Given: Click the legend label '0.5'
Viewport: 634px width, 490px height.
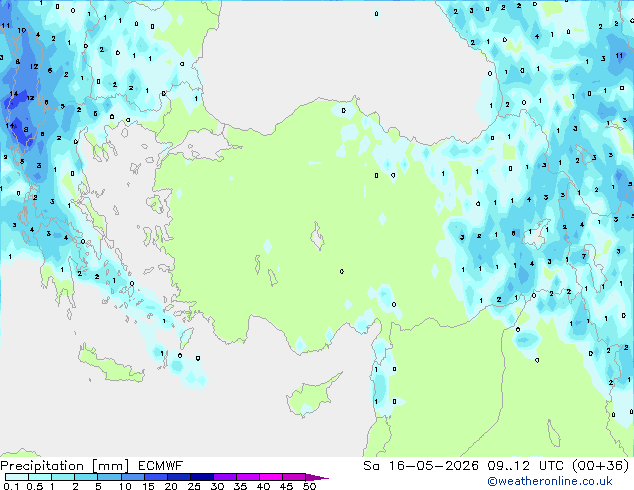Looking at the screenshot, I should 34,486.
